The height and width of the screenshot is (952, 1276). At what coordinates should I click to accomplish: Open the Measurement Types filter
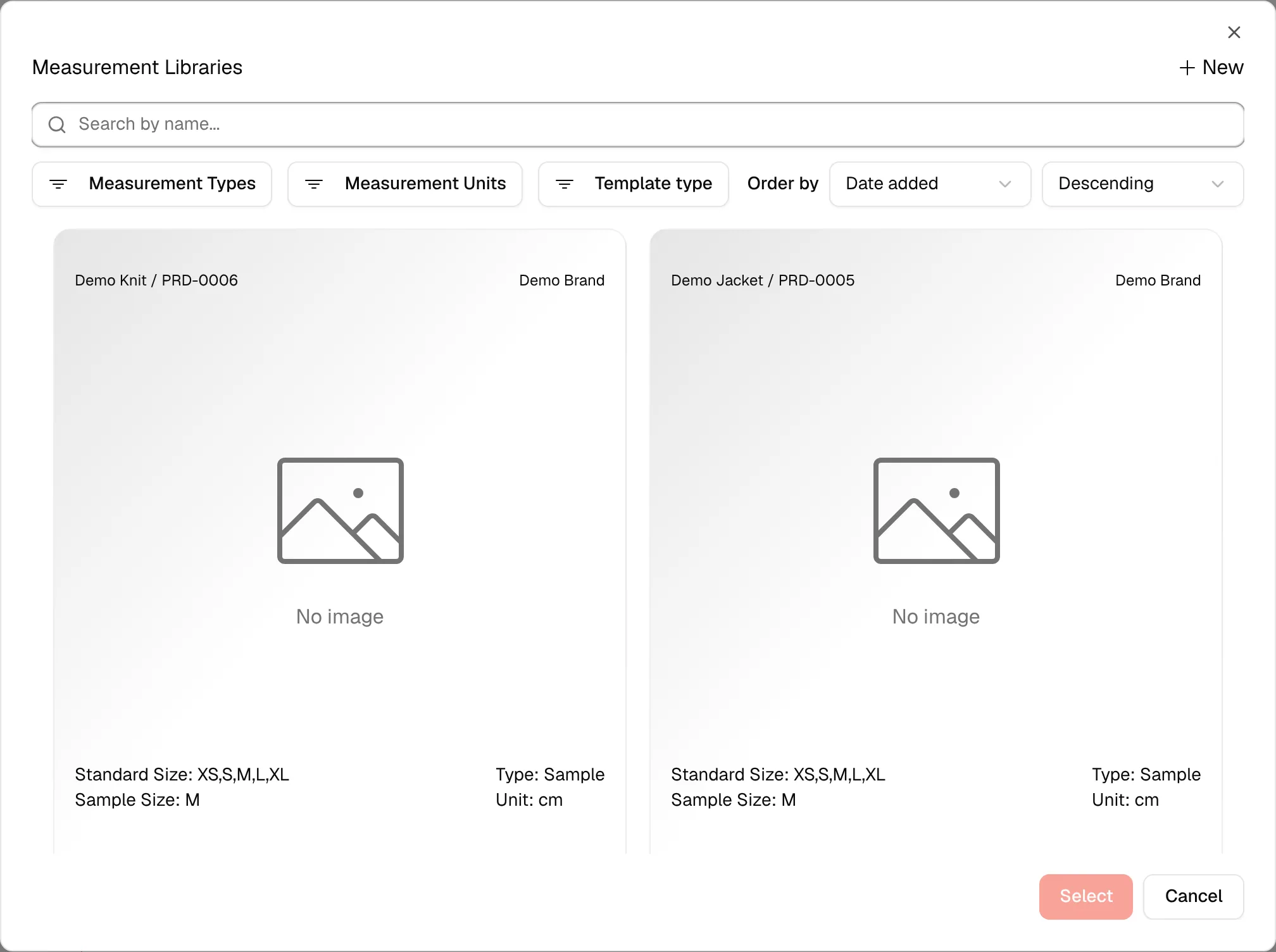[152, 184]
